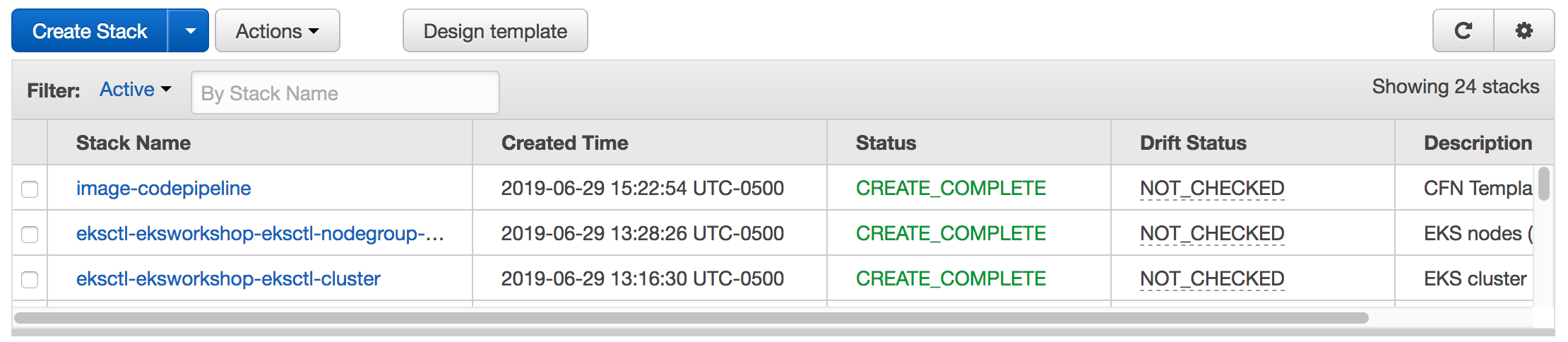
Task: Click the horizontal scrollbar of the table
Action: 691,318
